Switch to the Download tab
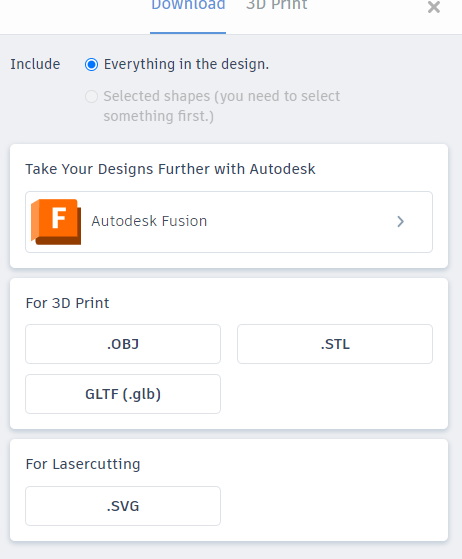The width and height of the screenshot is (462, 559). click(188, 5)
